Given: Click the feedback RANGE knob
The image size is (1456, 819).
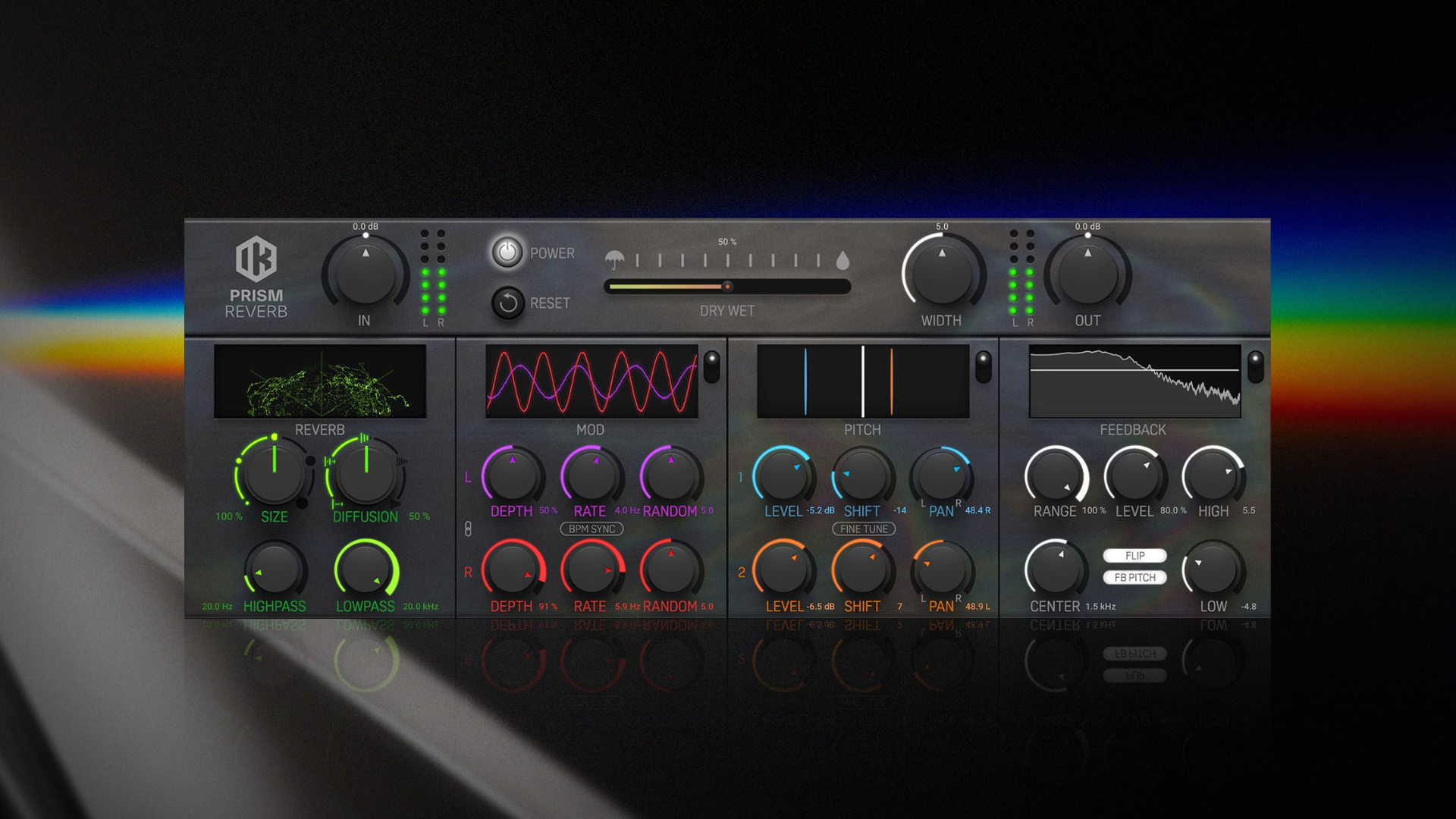Looking at the screenshot, I should [1056, 475].
